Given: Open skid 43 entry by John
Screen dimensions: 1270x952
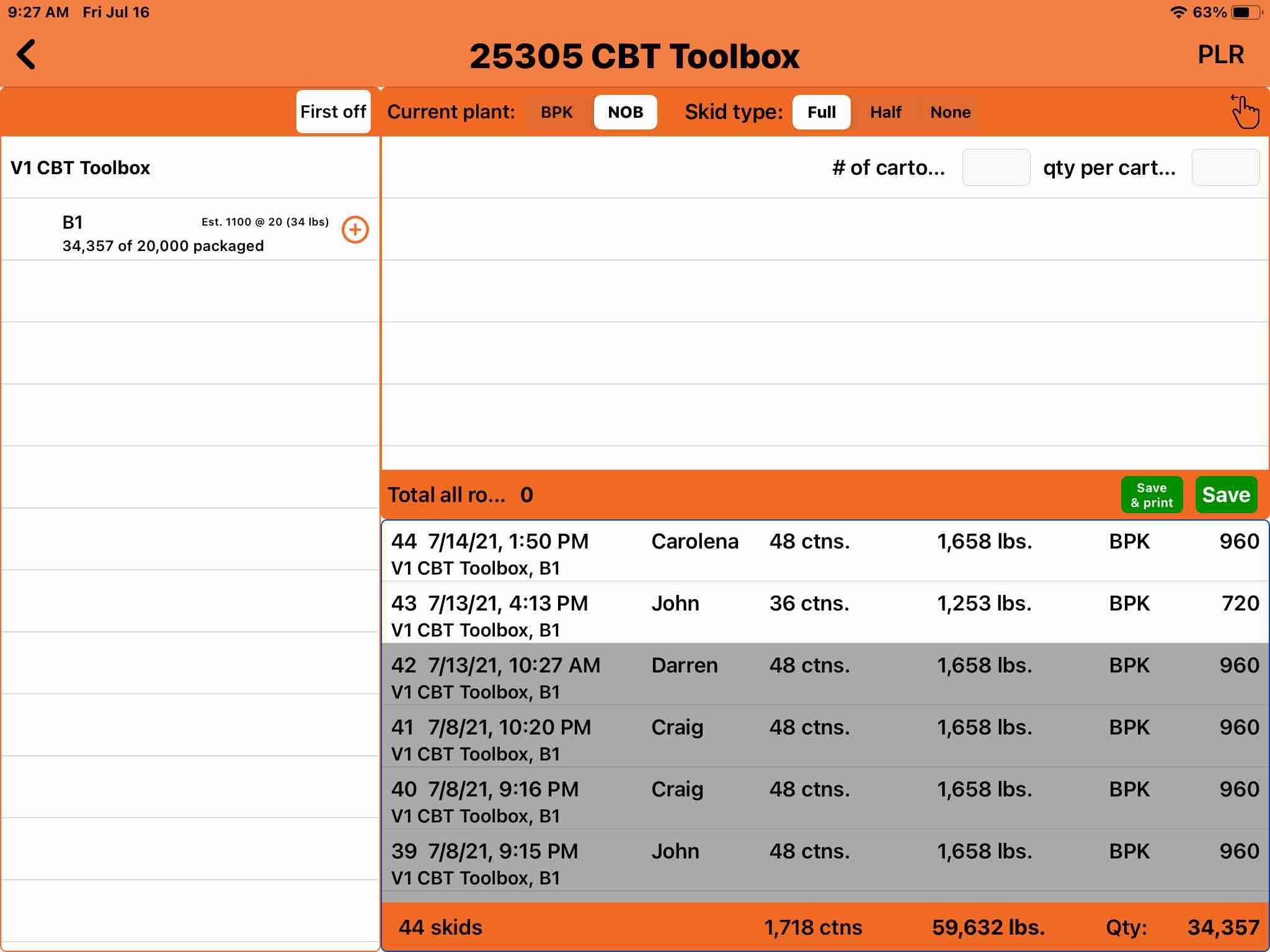Looking at the screenshot, I should coord(825,615).
